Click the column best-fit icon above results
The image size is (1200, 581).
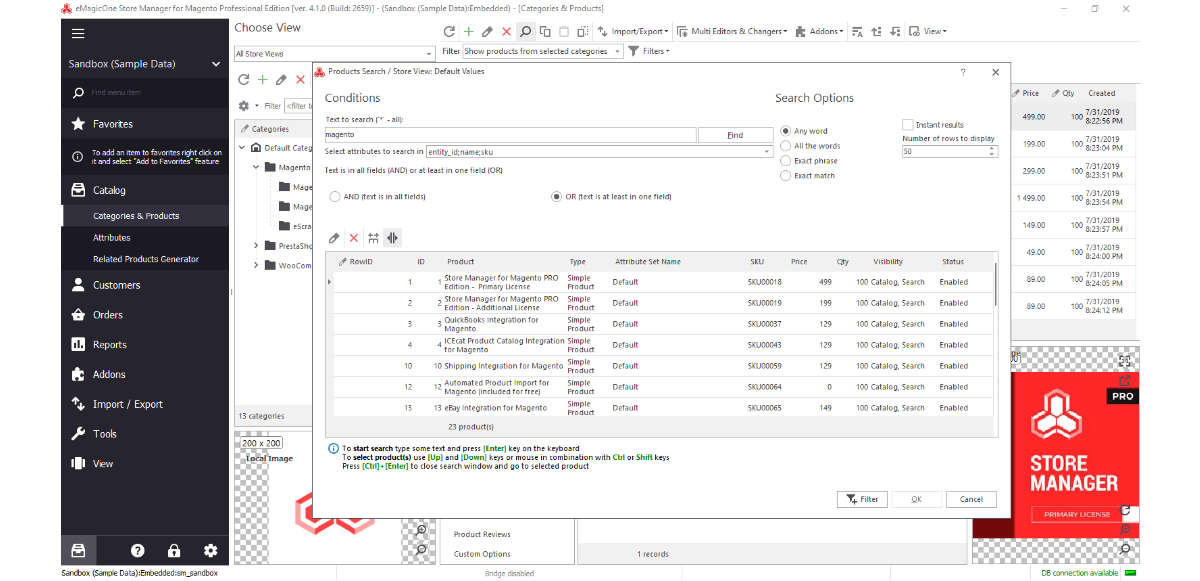coord(392,238)
